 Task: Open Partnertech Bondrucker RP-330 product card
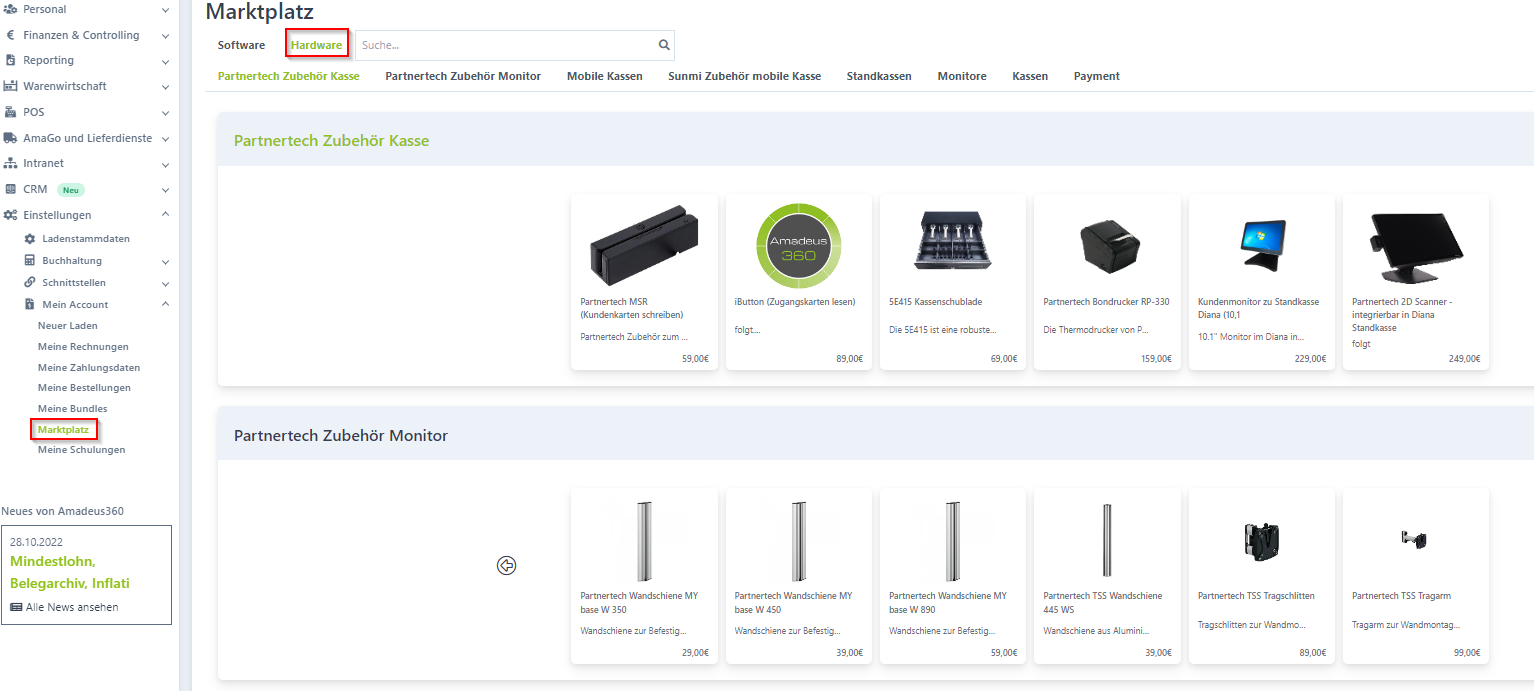click(1107, 282)
